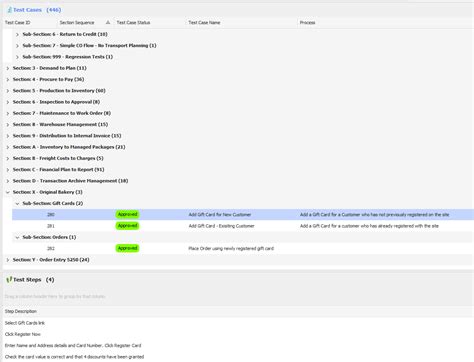Select step 'Click Register Now'
This screenshot has height=362, width=474.
click(x=23, y=334)
